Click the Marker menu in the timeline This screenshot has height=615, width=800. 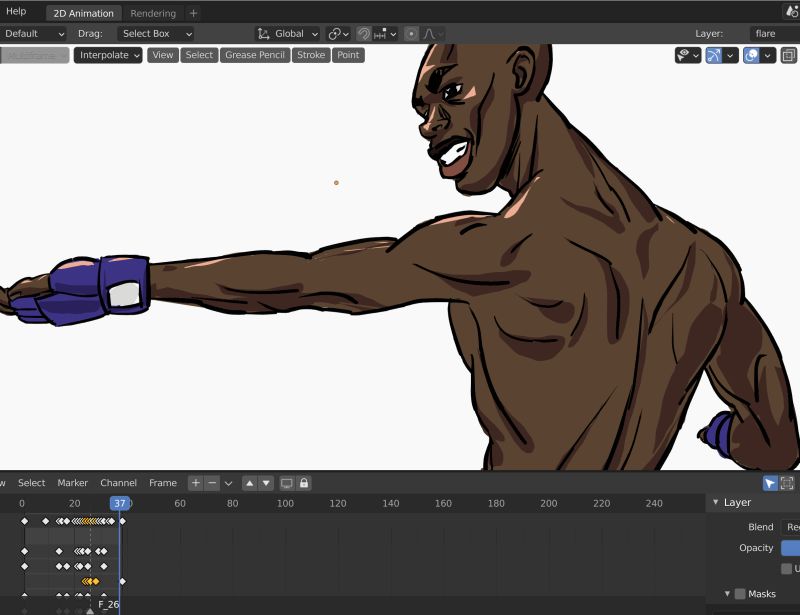tap(72, 483)
